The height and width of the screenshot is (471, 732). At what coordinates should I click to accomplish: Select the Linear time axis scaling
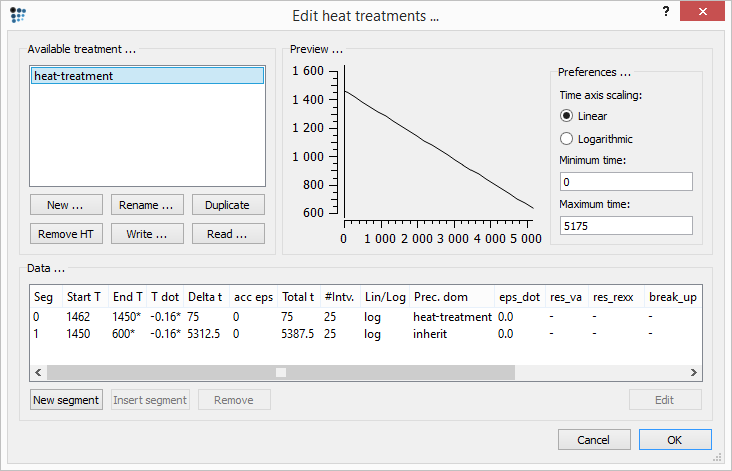567,116
